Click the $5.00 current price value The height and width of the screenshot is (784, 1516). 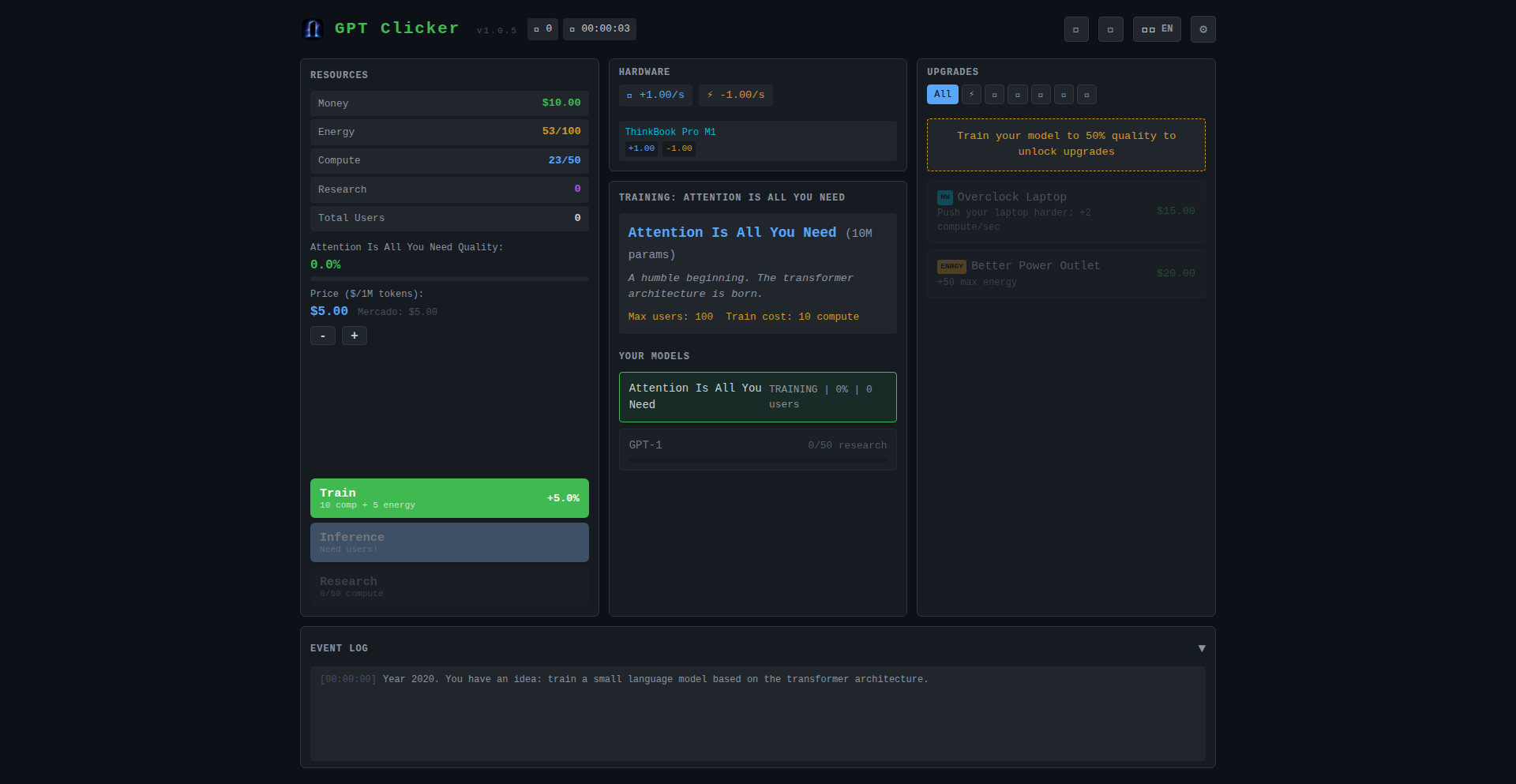[x=328, y=311]
